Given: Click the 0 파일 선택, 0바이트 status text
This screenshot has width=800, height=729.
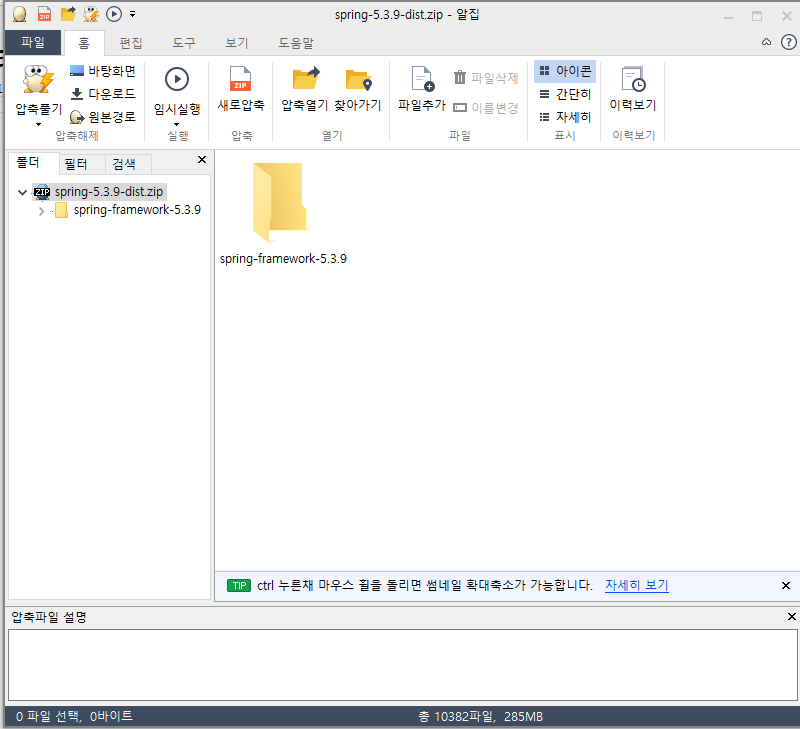Looking at the screenshot, I should pos(74,716).
